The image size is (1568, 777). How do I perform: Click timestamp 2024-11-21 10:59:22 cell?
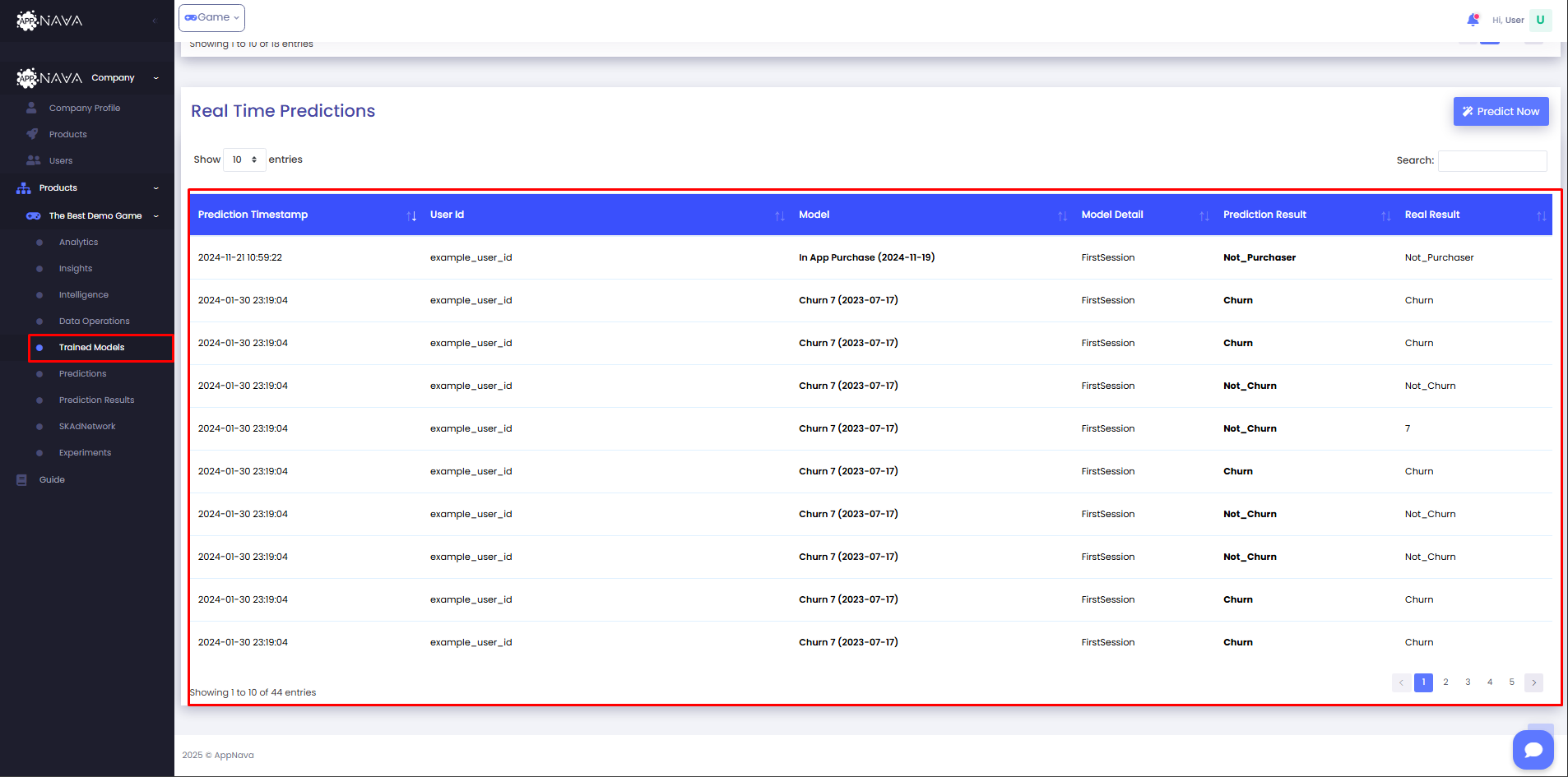point(240,257)
